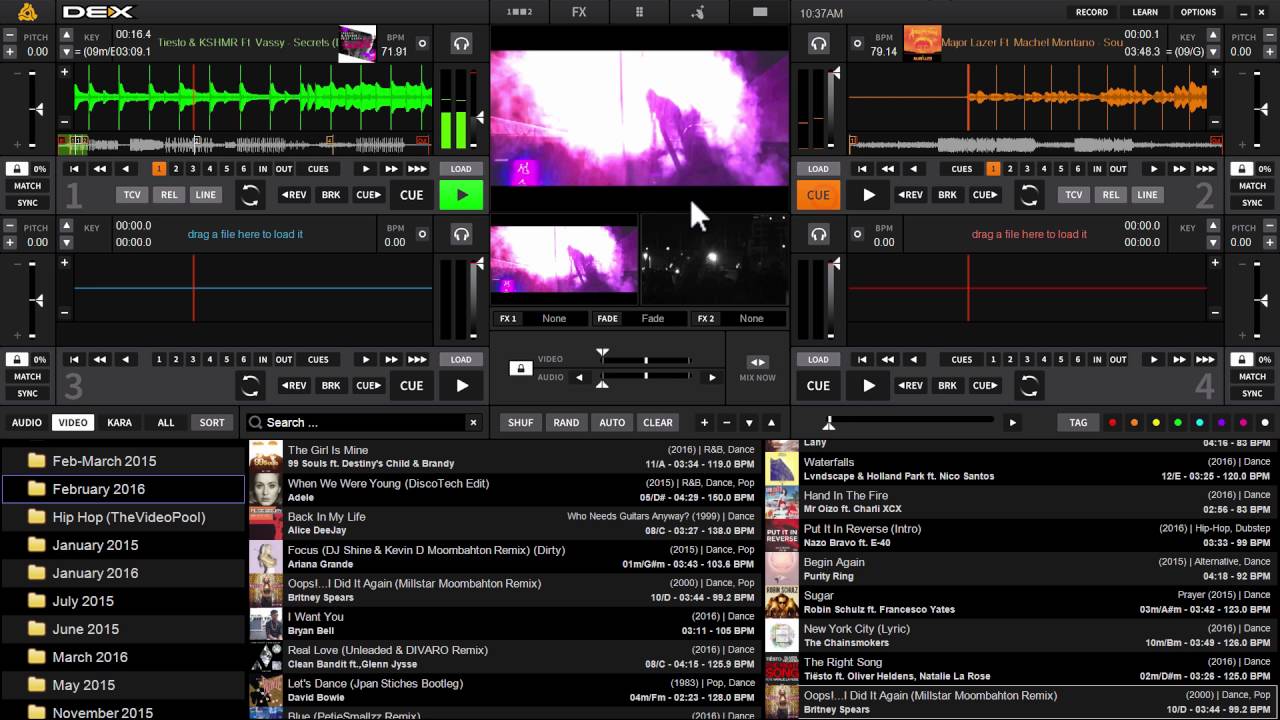1280x720 pixels.
Task: Toggle LINE input on deck 1
Action: click(x=205, y=195)
